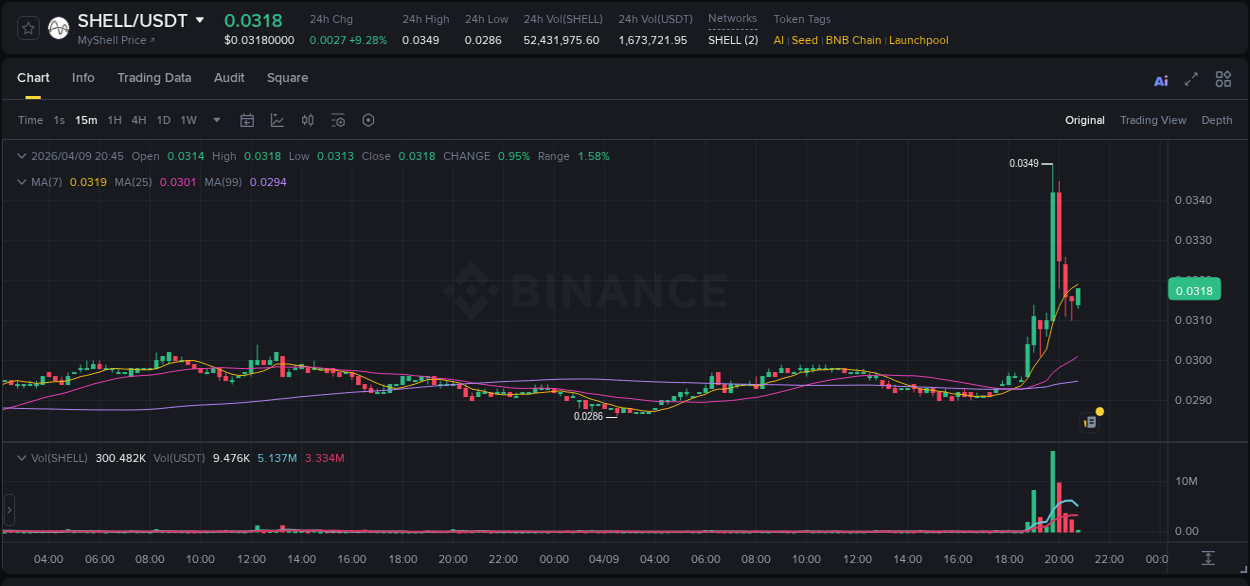Screen dimensions: 1250x586
Task: Switch to the Trading Data tab
Action: point(155,78)
